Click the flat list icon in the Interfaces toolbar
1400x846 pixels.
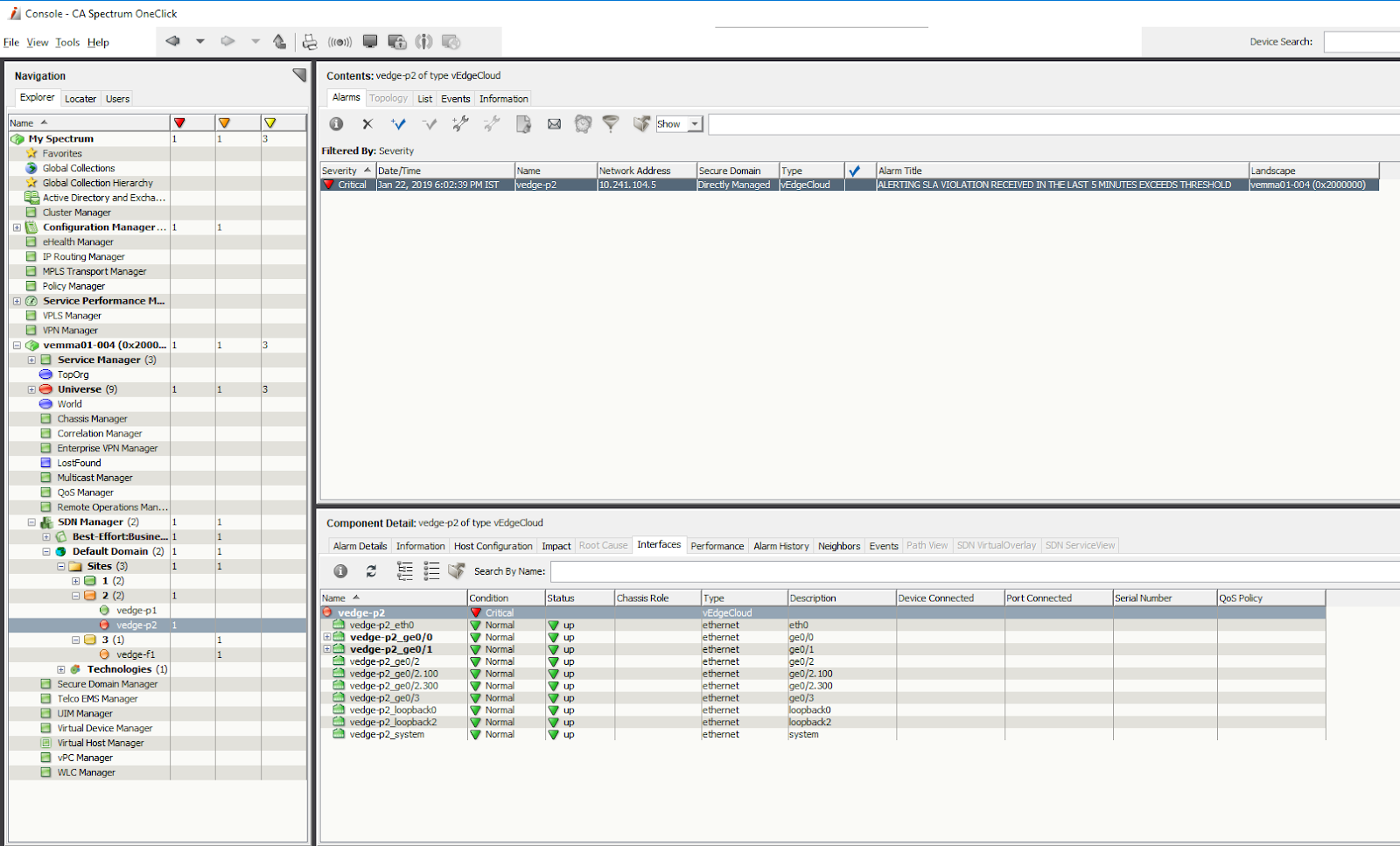pyautogui.click(x=431, y=571)
